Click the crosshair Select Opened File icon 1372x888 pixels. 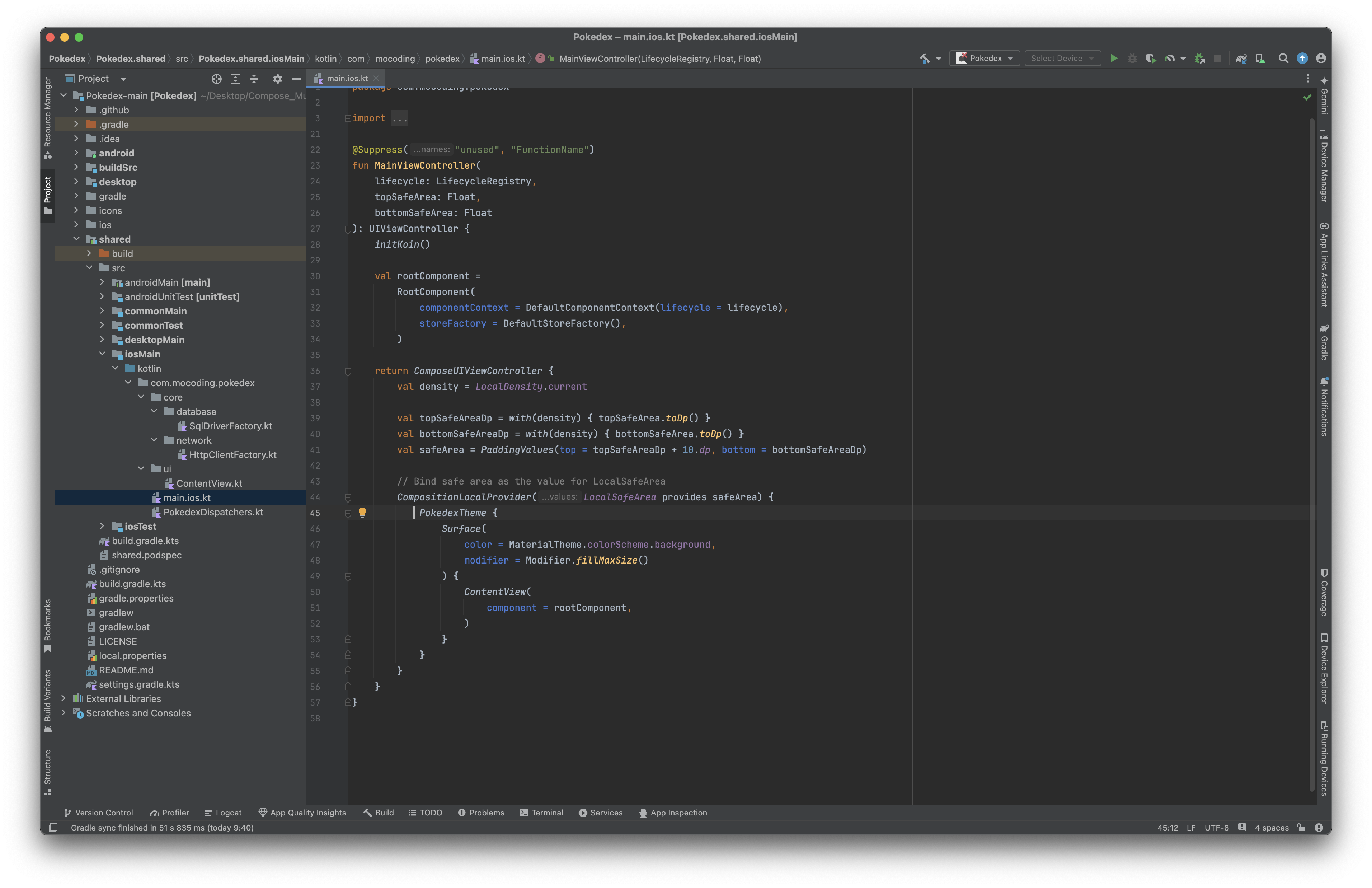pos(216,79)
